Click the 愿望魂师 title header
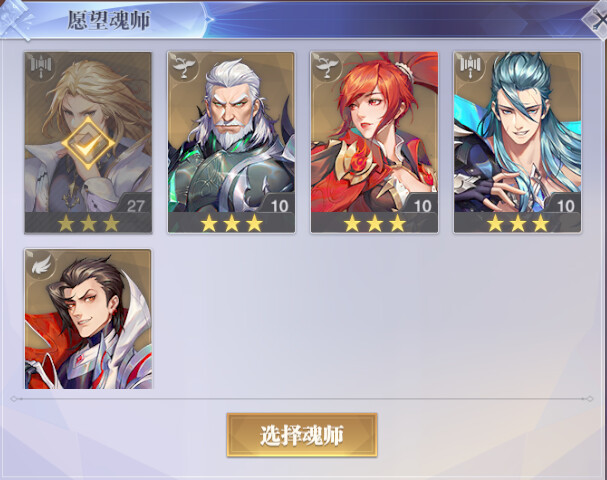The width and height of the screenshot is (607, 480). coord(109,20)
